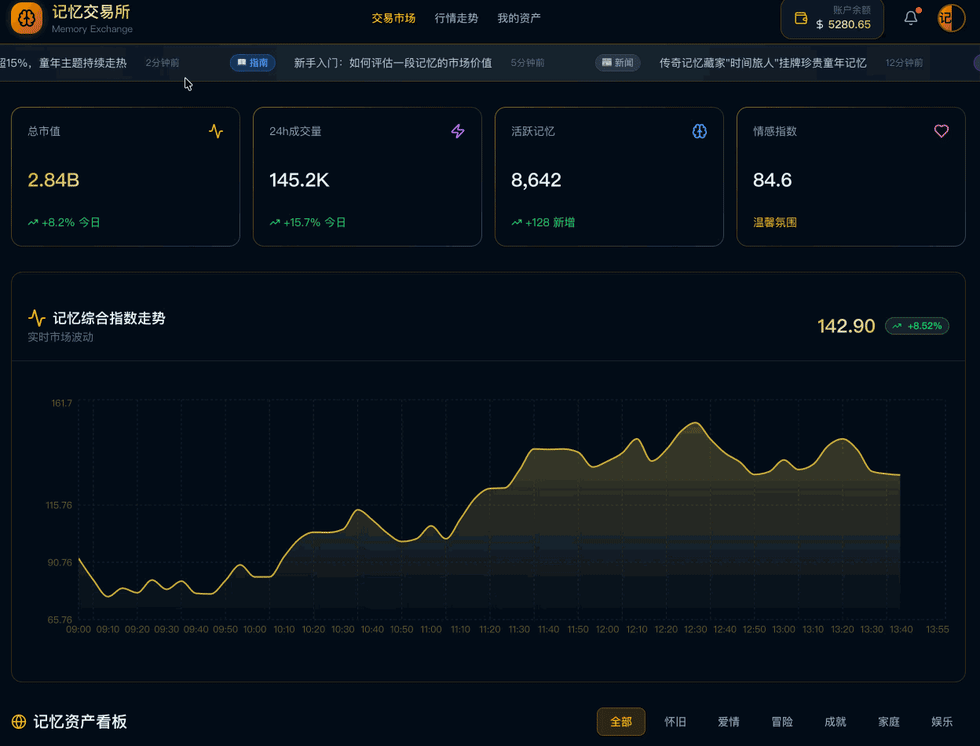Filter assets by 成就
The height and width of the screenshot is (746, 980).
click(x=835, y=722)
